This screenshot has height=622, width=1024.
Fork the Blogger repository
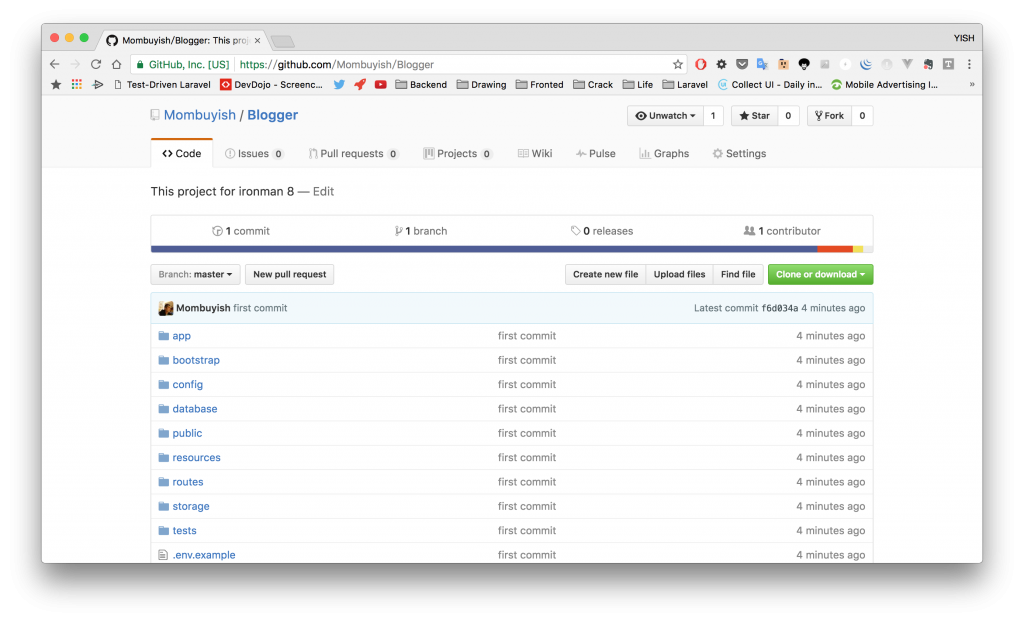(829, 116)
